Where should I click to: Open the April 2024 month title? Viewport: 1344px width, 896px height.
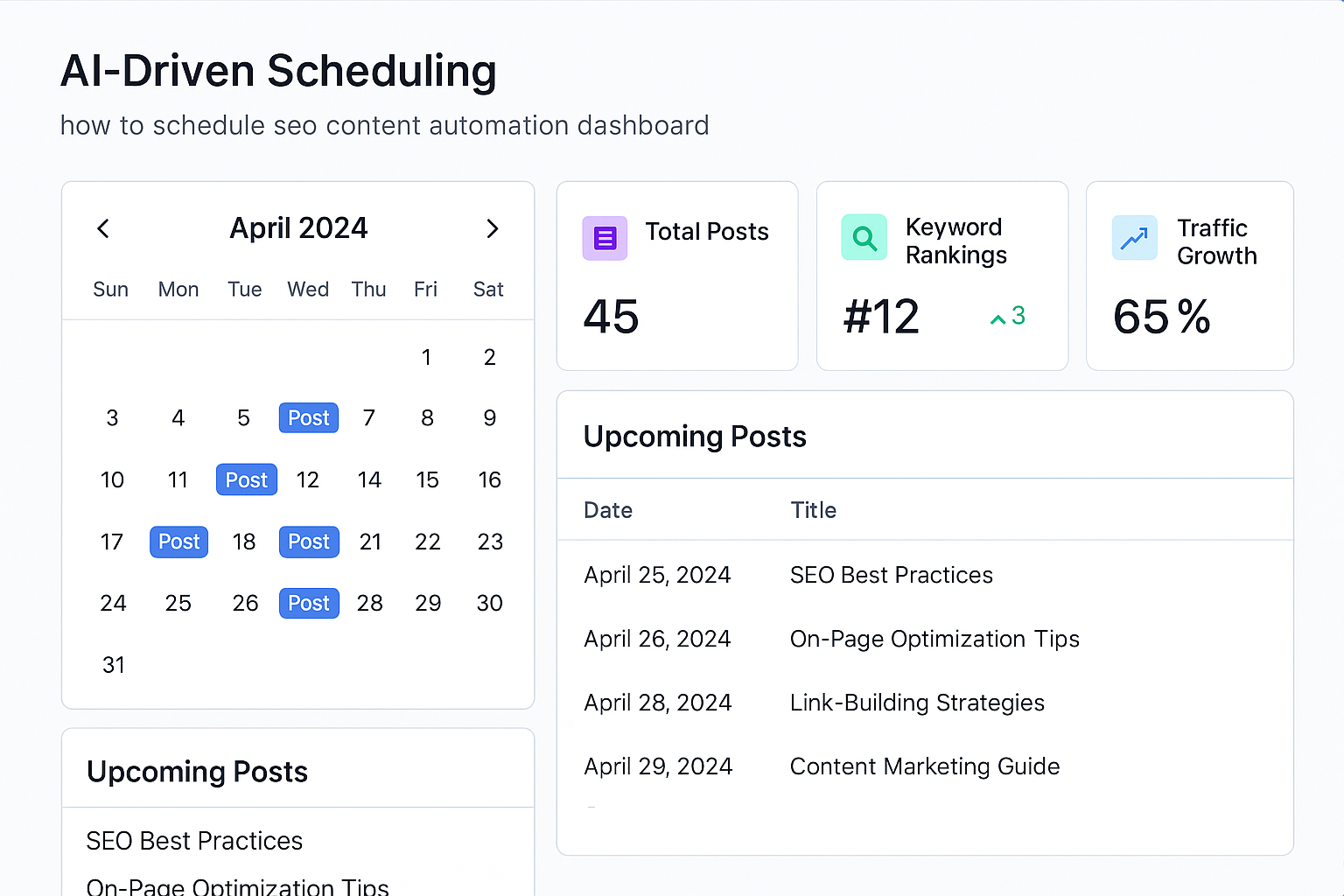tap(298, 228)
